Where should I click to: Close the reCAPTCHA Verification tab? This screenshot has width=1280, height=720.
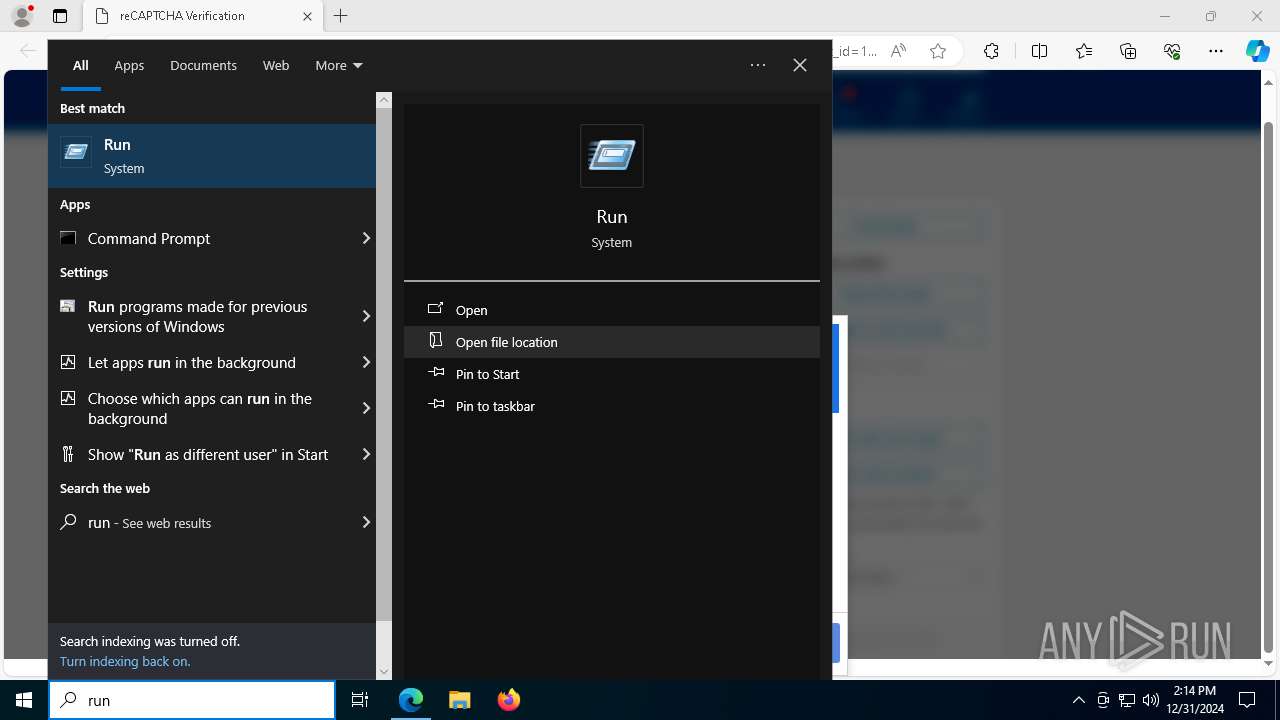click(307, 16)
